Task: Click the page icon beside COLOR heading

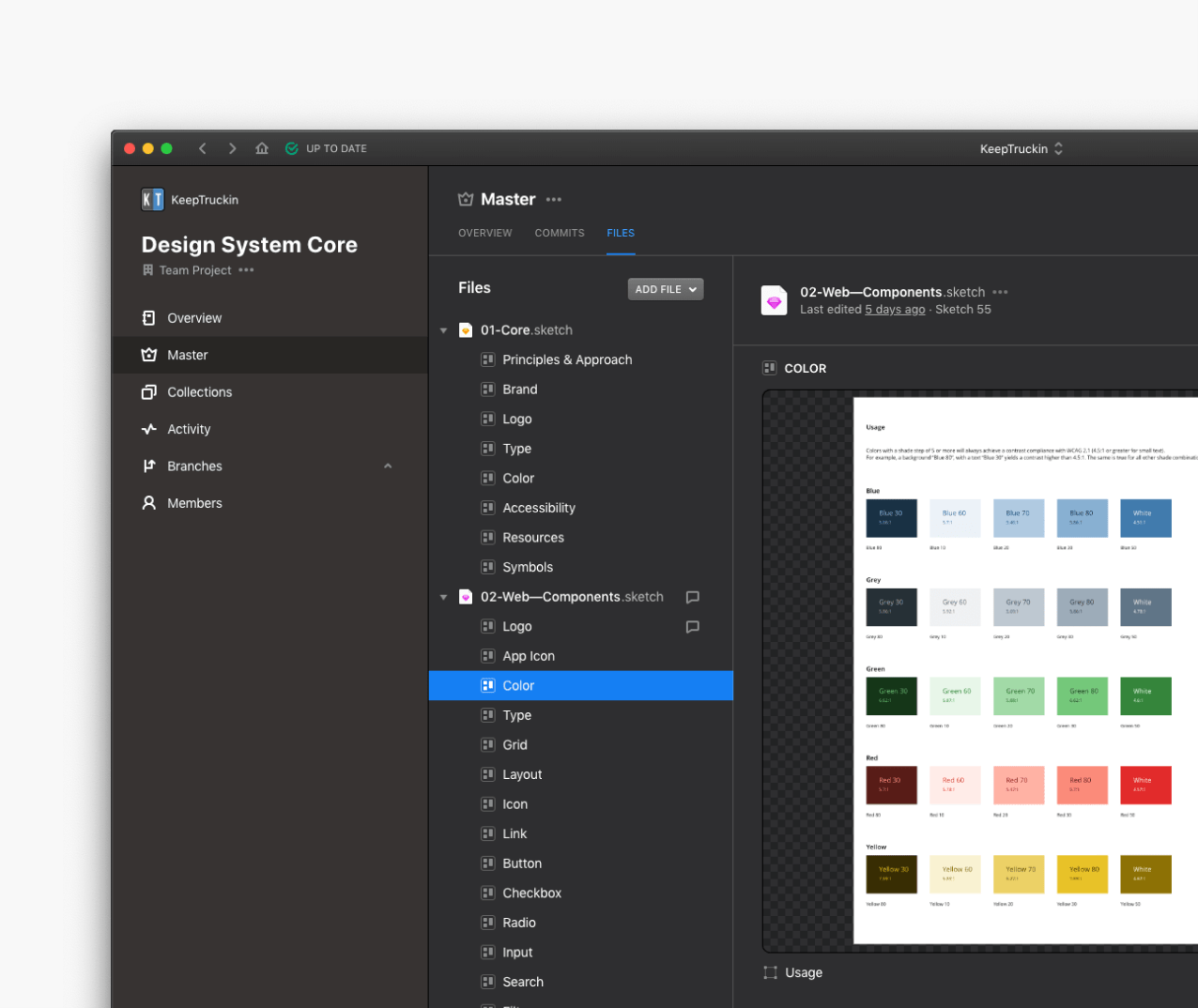Action: coord(770,368)
